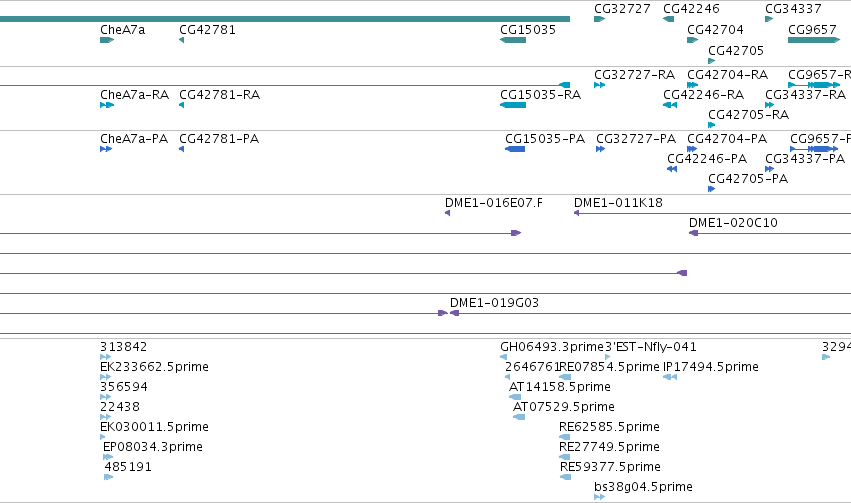Select the DME1-016E07.F clone end arrow
This screenshot has width=851, height=503.
[x=447, y=213]
